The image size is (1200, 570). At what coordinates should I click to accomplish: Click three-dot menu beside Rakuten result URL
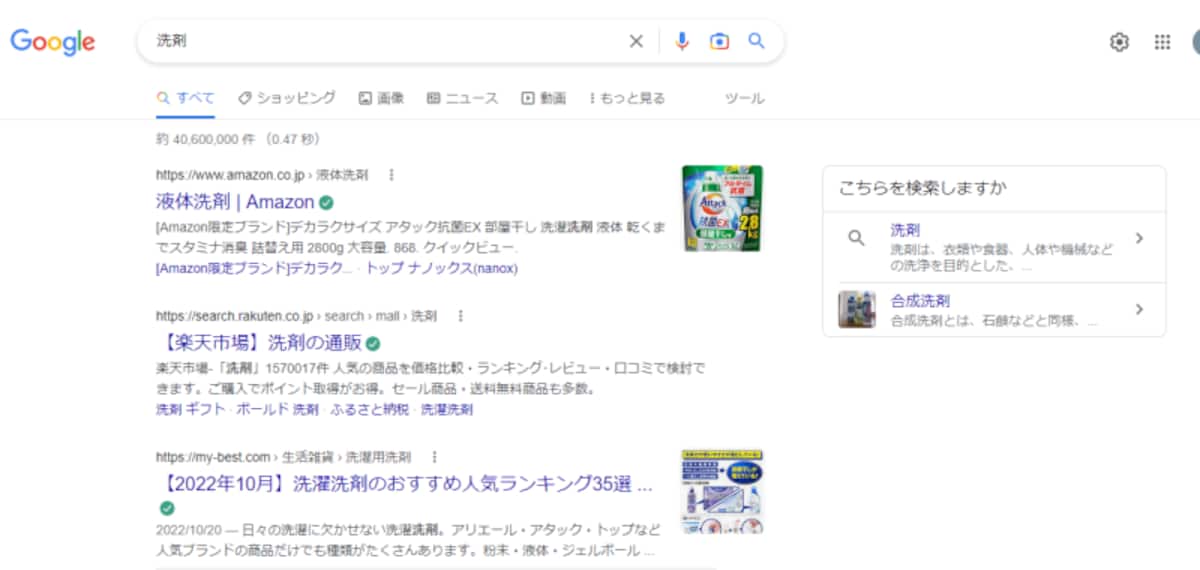point(460,316)
